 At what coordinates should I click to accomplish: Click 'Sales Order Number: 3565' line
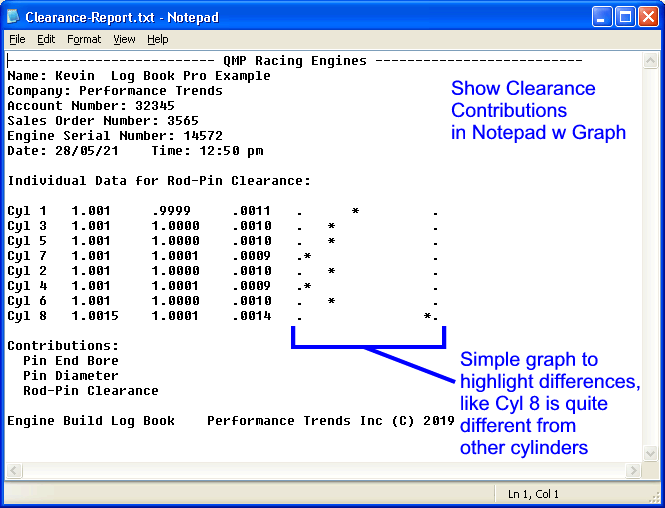(x=103, y=121)
